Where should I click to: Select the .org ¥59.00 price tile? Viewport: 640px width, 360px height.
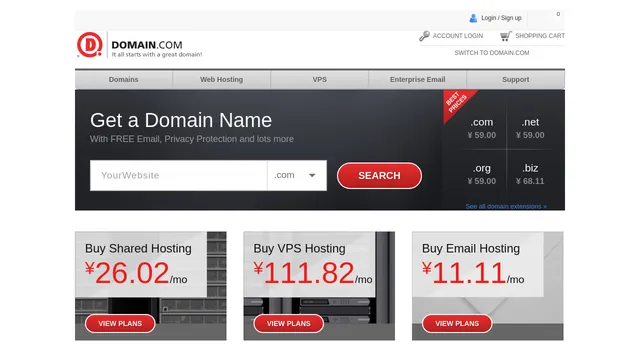482,174
